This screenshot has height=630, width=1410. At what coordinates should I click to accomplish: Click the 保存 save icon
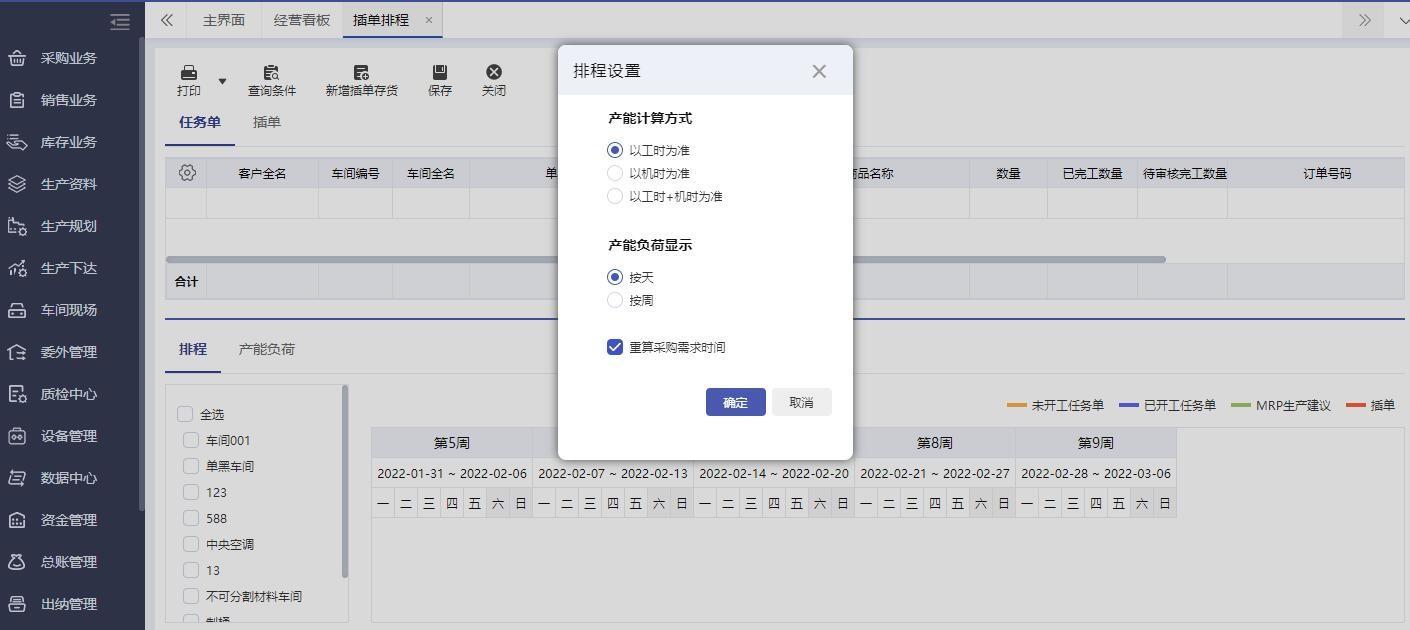tap(439, 73)
